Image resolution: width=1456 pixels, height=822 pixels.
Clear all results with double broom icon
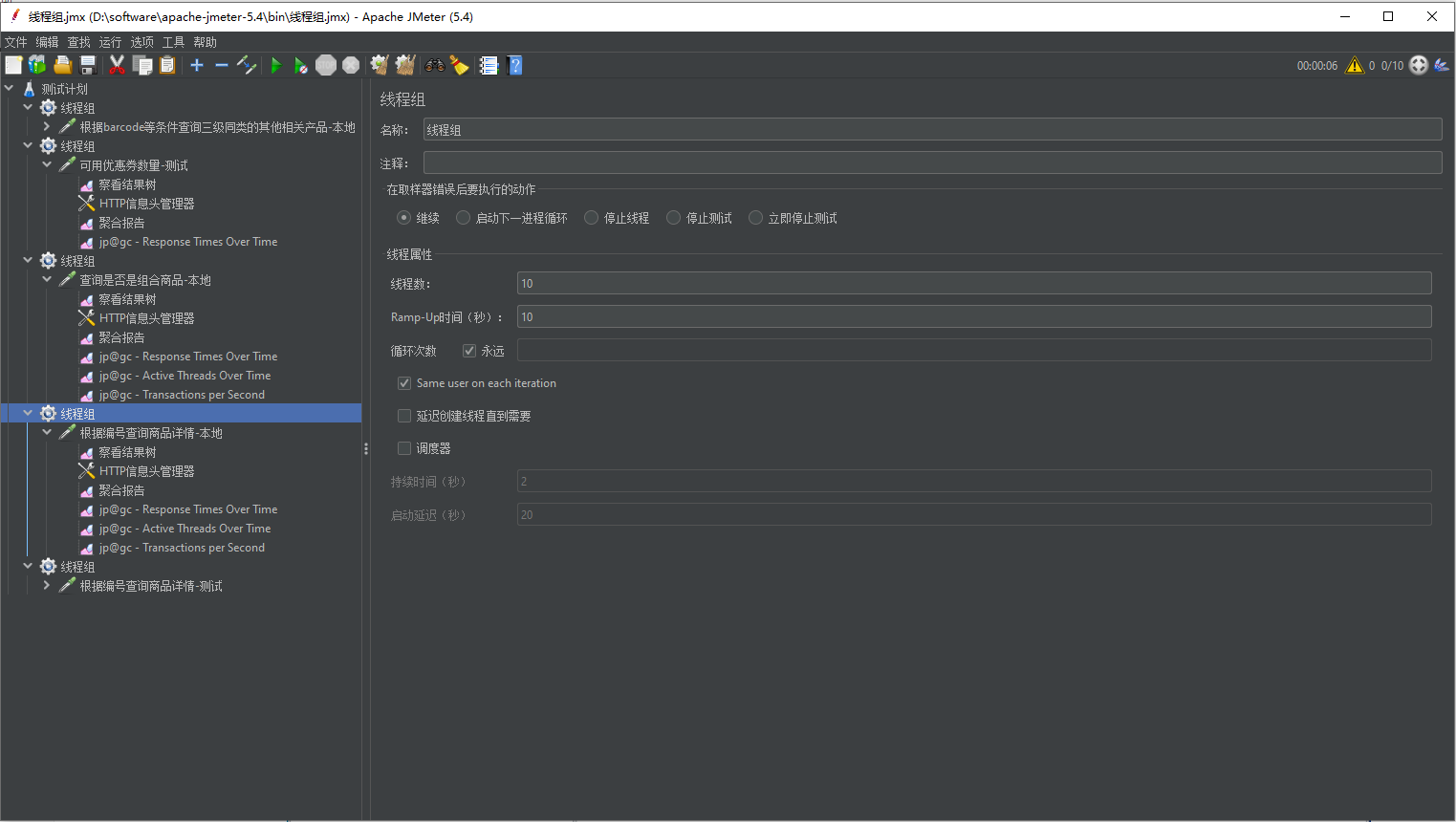405,65
